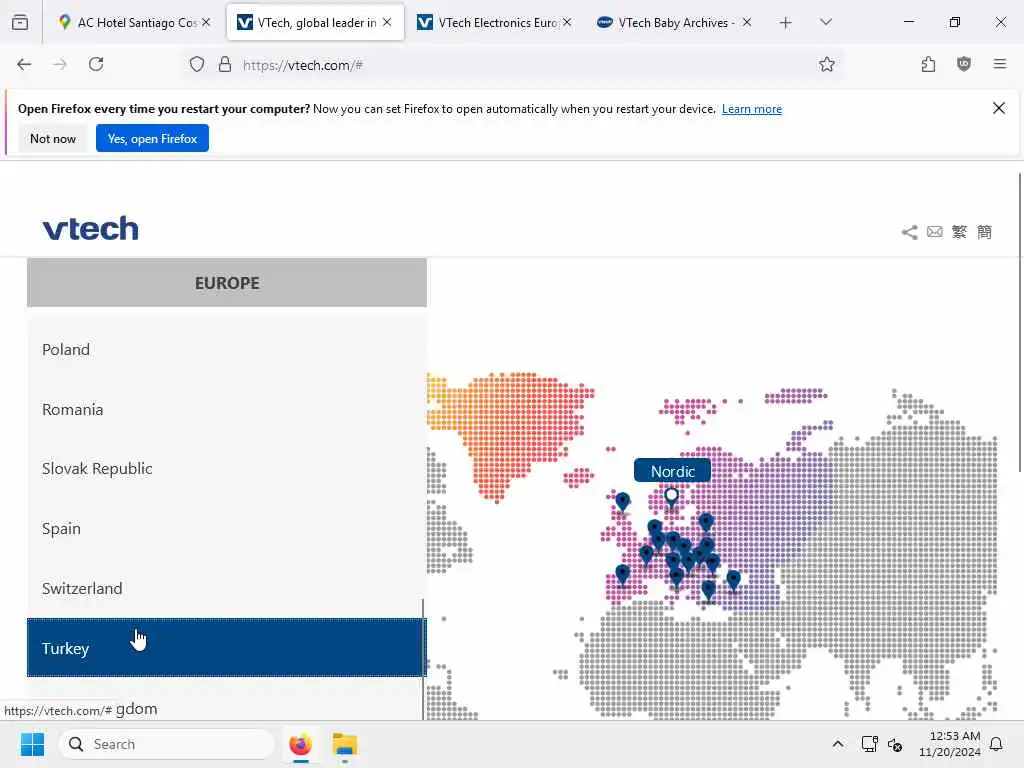Click the white Nordic map pin
Image resolution: width=1024 pixels, height=768 pixels.
point(671,497)
